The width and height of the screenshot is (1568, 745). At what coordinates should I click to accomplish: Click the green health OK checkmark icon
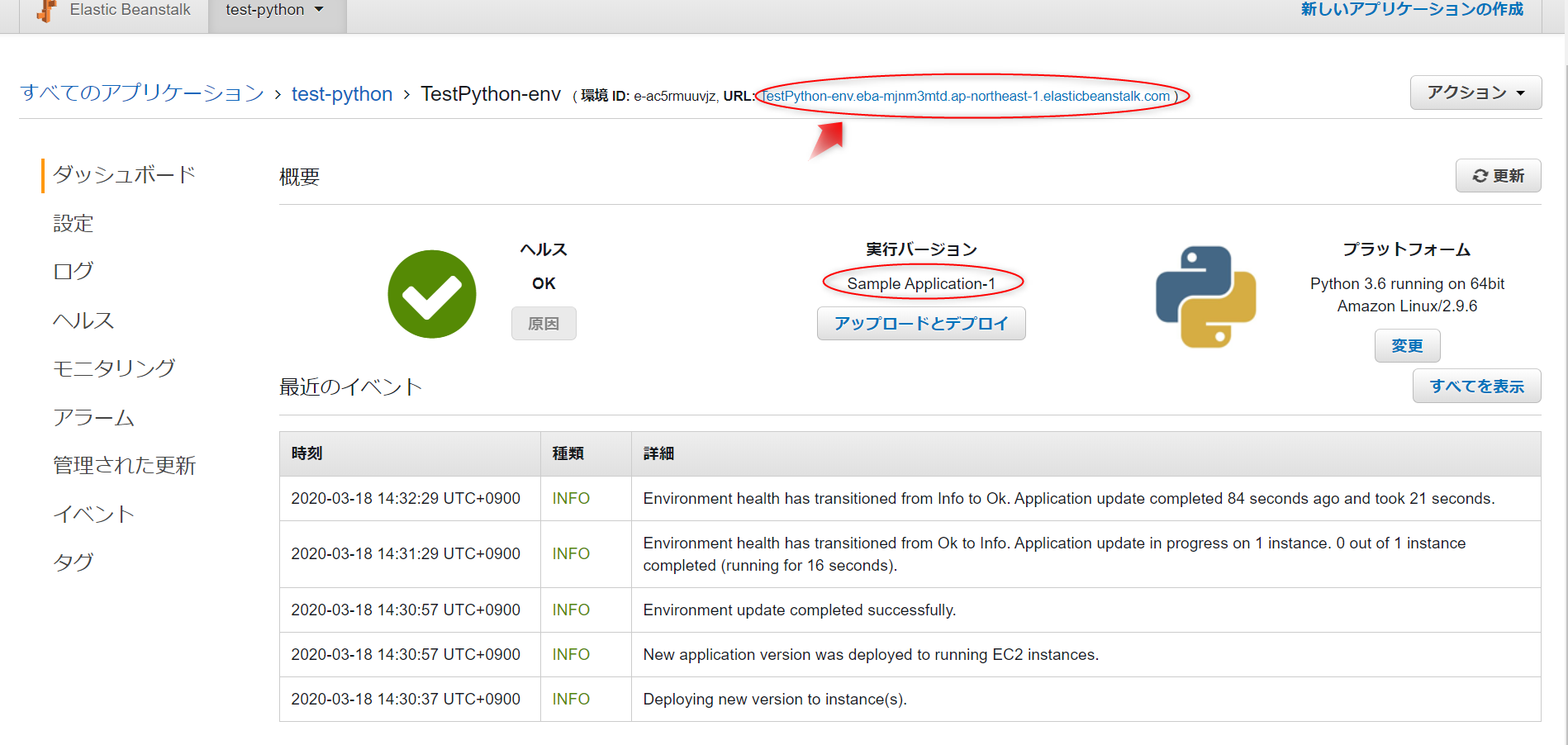(x=432, y=294)
